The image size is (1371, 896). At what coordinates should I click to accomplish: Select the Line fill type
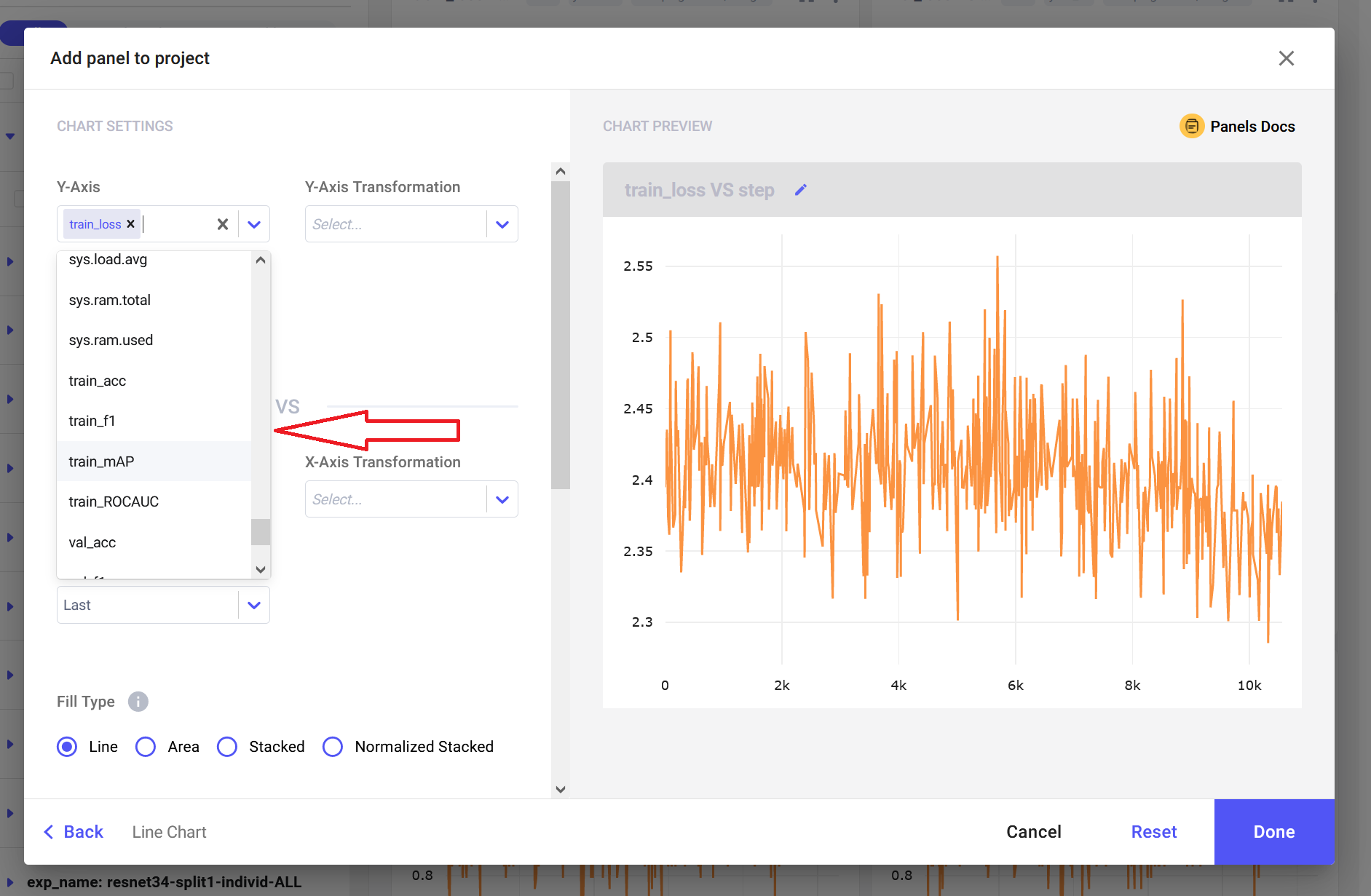click(x=67, y=747)
